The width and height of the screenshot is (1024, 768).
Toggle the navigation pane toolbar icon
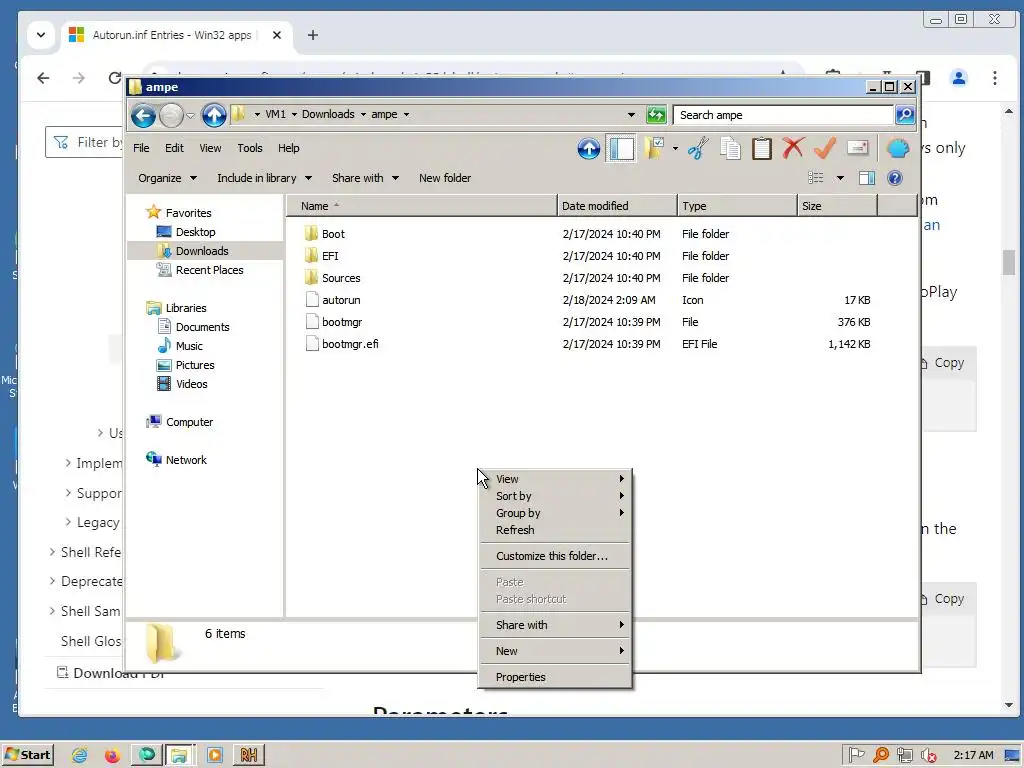[x=620, y=148]
